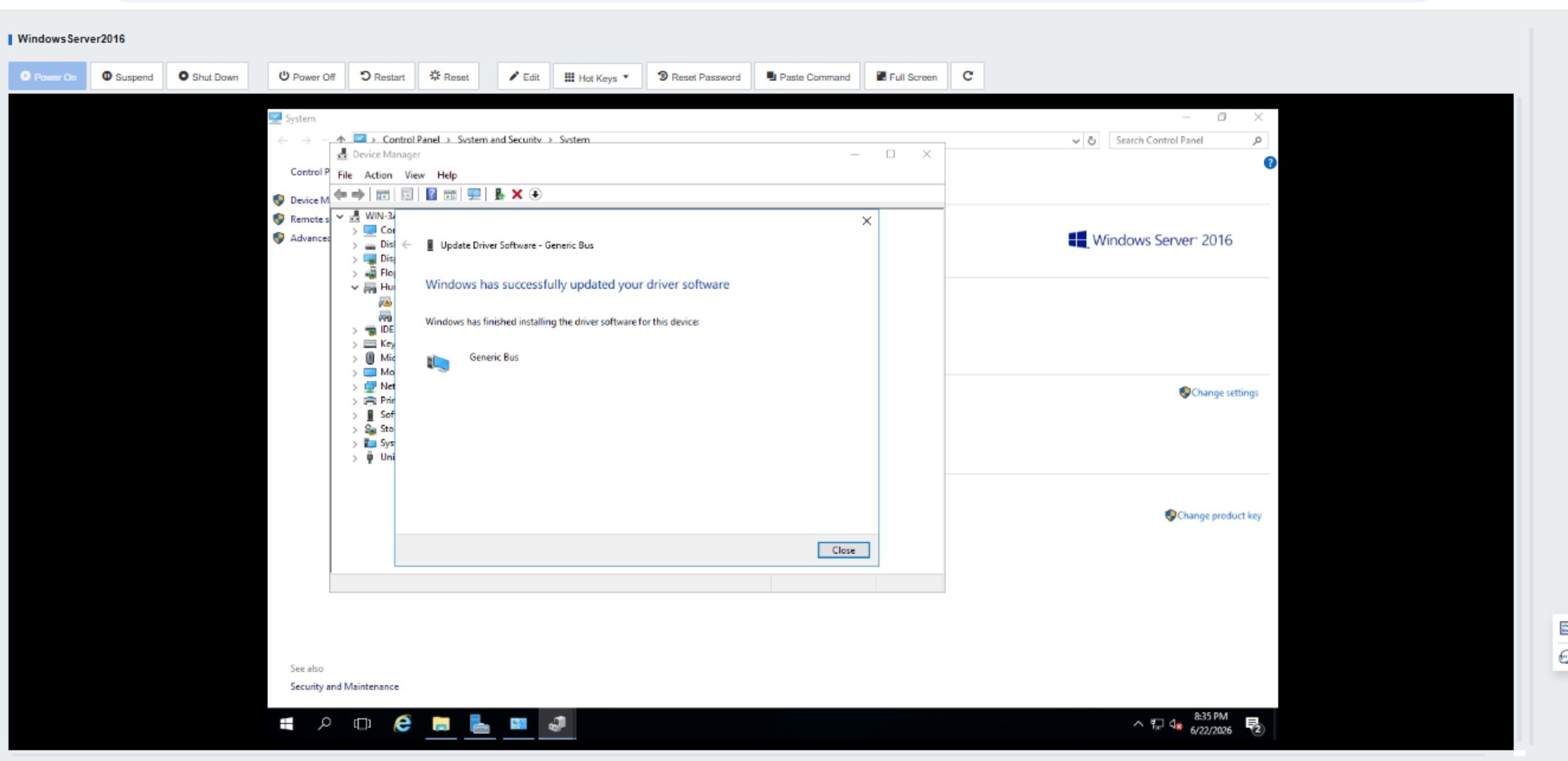Open the View menu in Device Manager

[414, 175]
